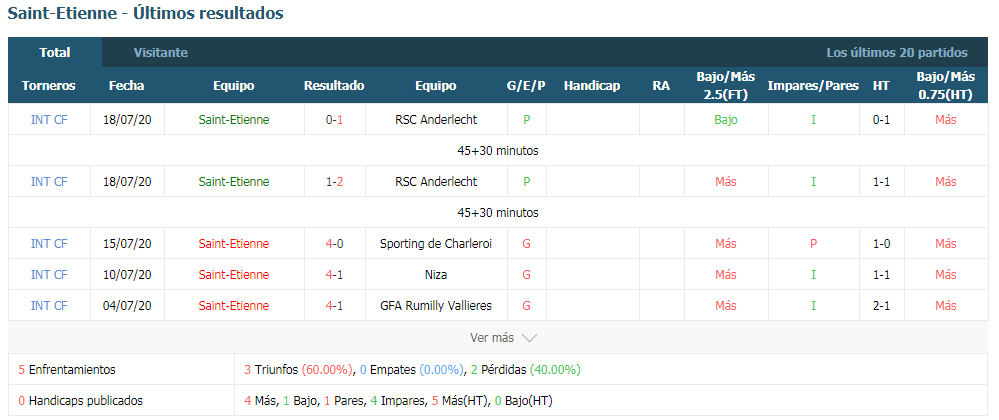Image resolution: width=999 pixels, height=420 pixels.
Task: Click the Fecha column header
Action: pyautogui.click(x=127, y=85)
